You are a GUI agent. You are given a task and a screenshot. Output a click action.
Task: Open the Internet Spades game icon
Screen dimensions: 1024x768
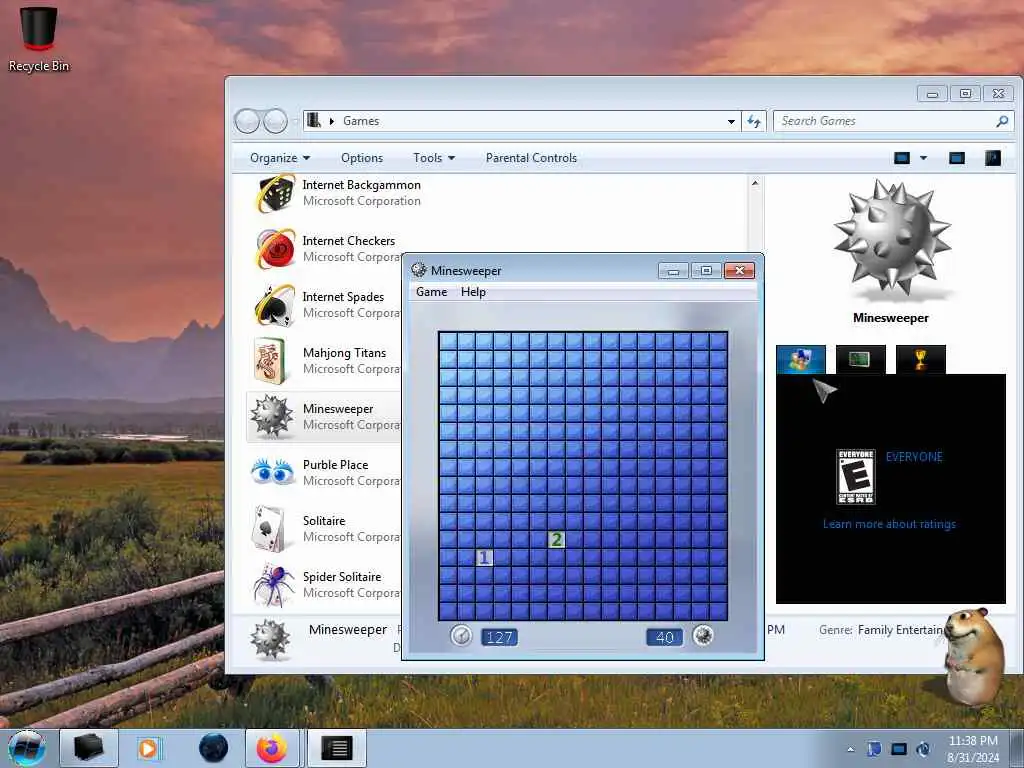pos(274,305)
